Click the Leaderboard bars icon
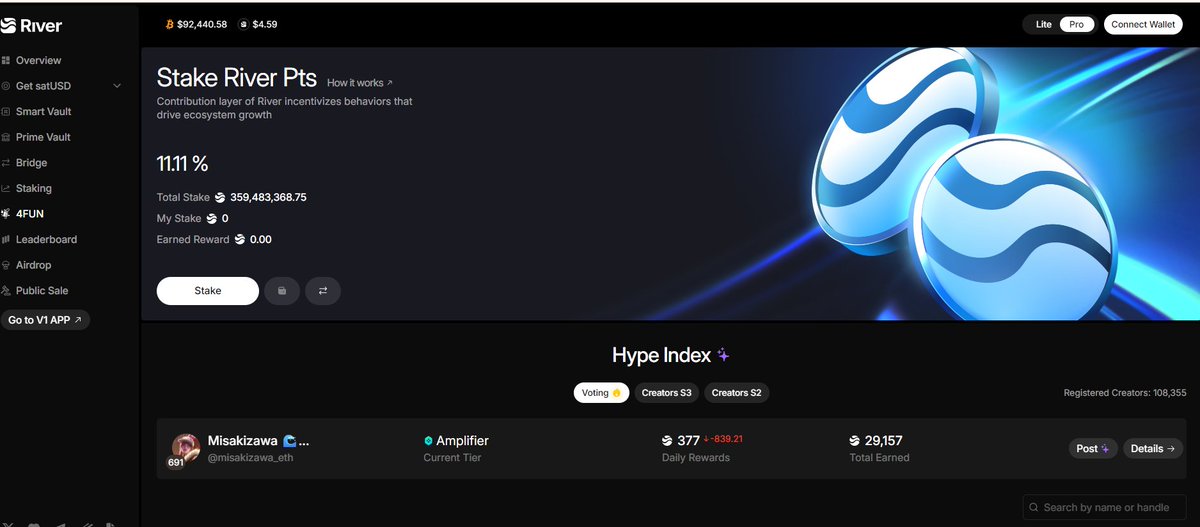The height and width of the screenshot is (527, 1200). tap(6, 240)
